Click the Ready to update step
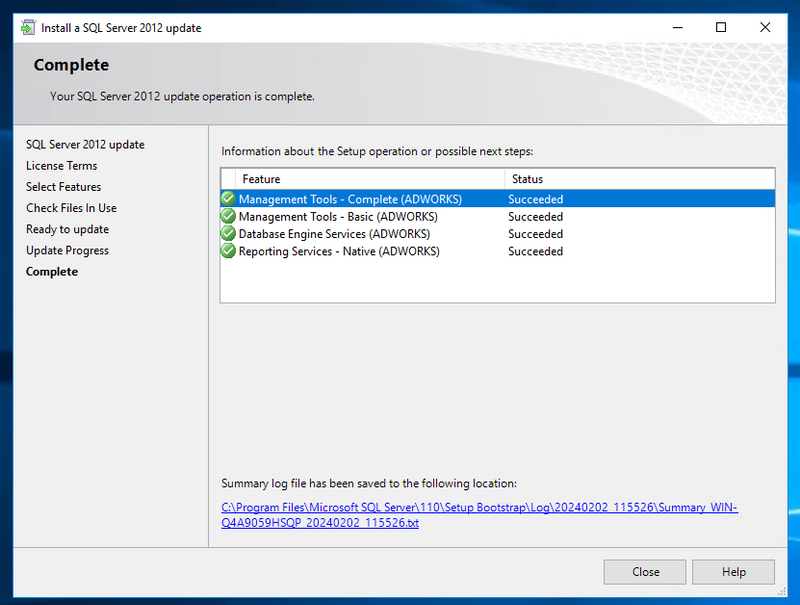Viewport: 800px width, 605px height. point(67,229)
